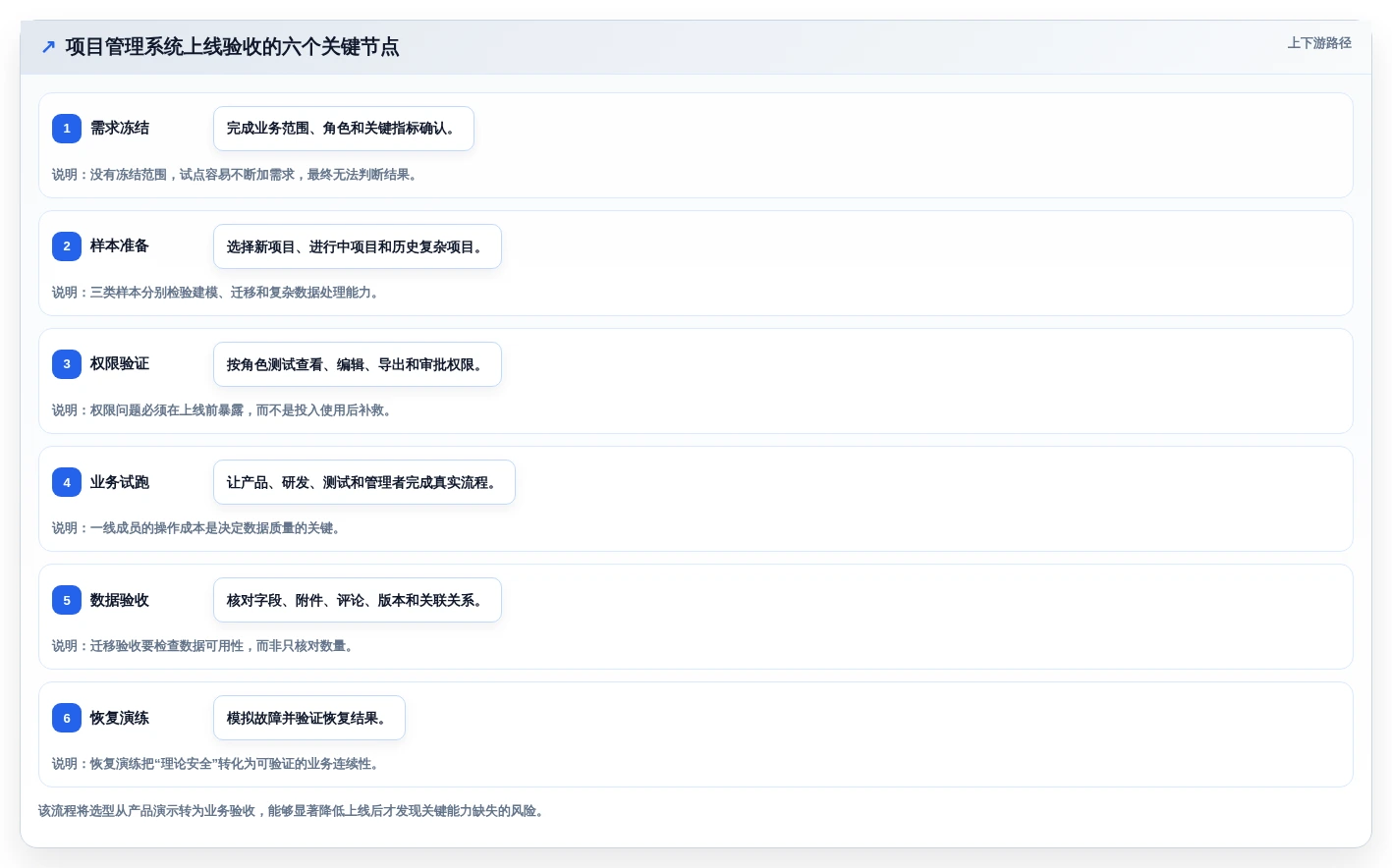Click the box 按角色测试查看、编辑、导出和审批权限。
This screenshot has width=1392, height=868.
(358, 364)
